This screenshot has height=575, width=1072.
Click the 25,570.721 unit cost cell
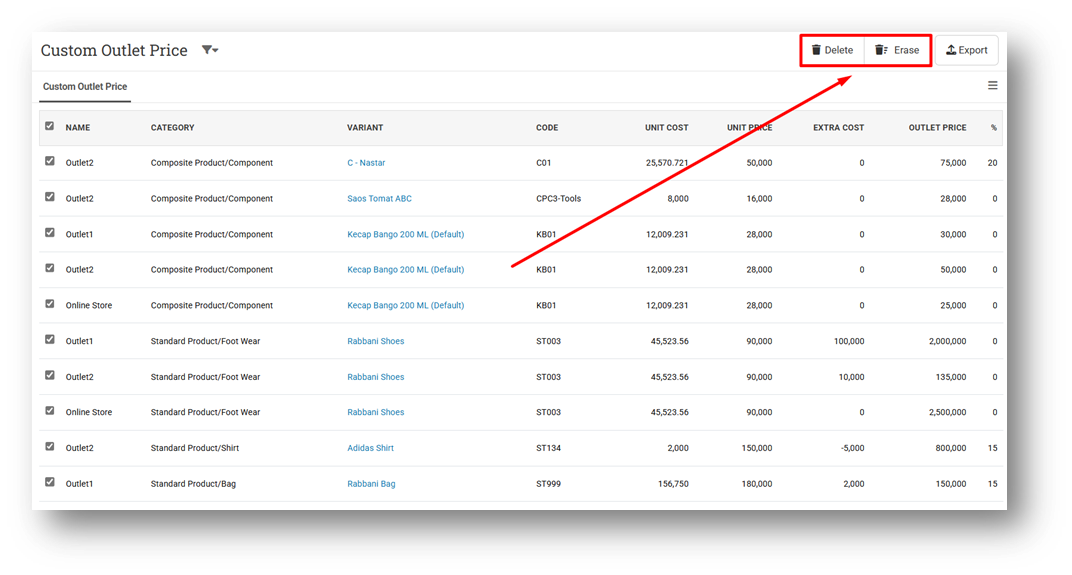tap(667, 163)
